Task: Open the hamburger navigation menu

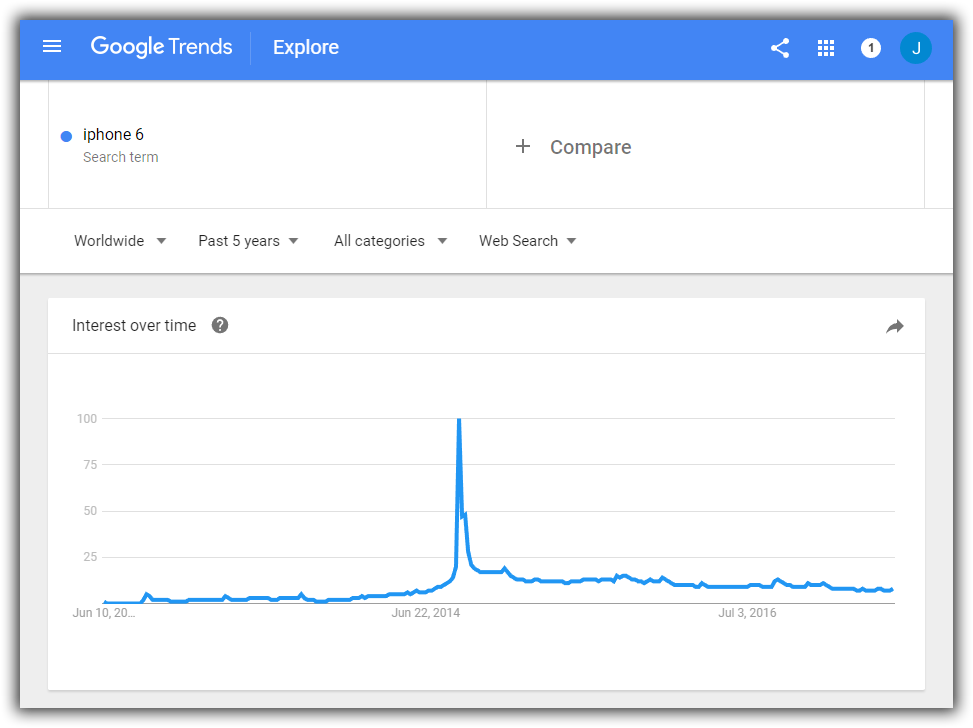Action: 52,47
